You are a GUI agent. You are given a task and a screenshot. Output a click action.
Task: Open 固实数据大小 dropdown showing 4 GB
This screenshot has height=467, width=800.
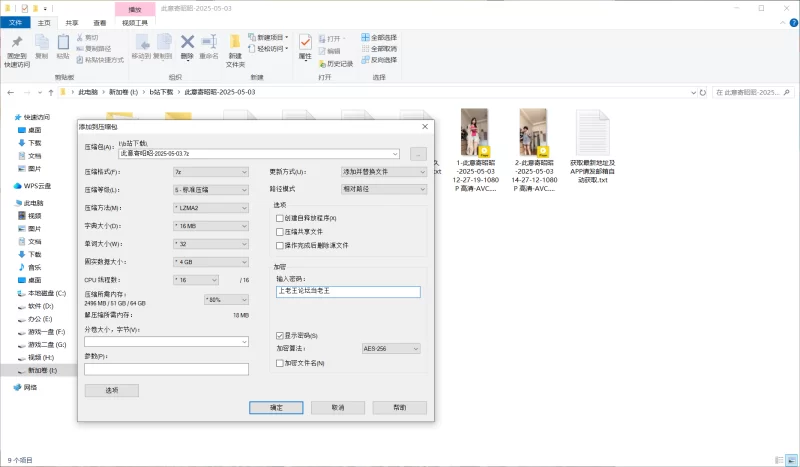pyautogui.click(x=211, y=262)
